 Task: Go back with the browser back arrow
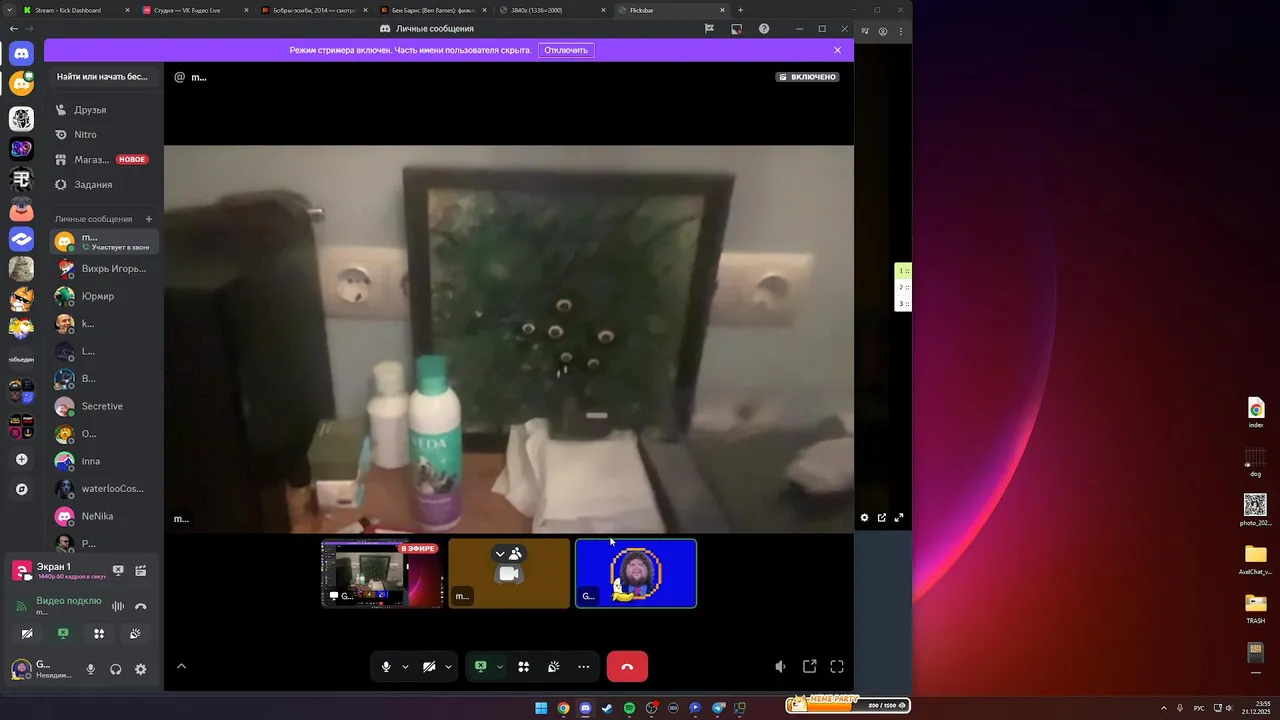pos(13,29)
